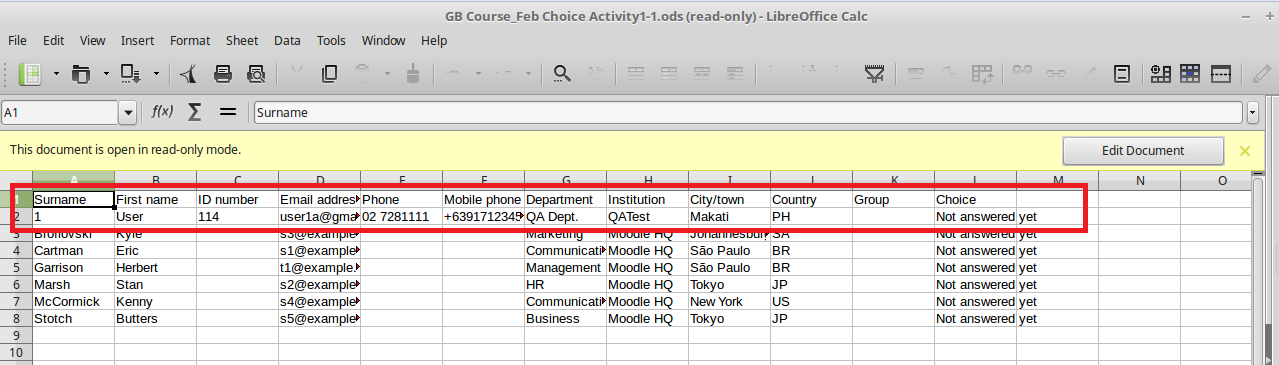The width and height of the screenshot is (1279, 365).
Task: Click the Sum sigma icon
Action: [195, 112]
